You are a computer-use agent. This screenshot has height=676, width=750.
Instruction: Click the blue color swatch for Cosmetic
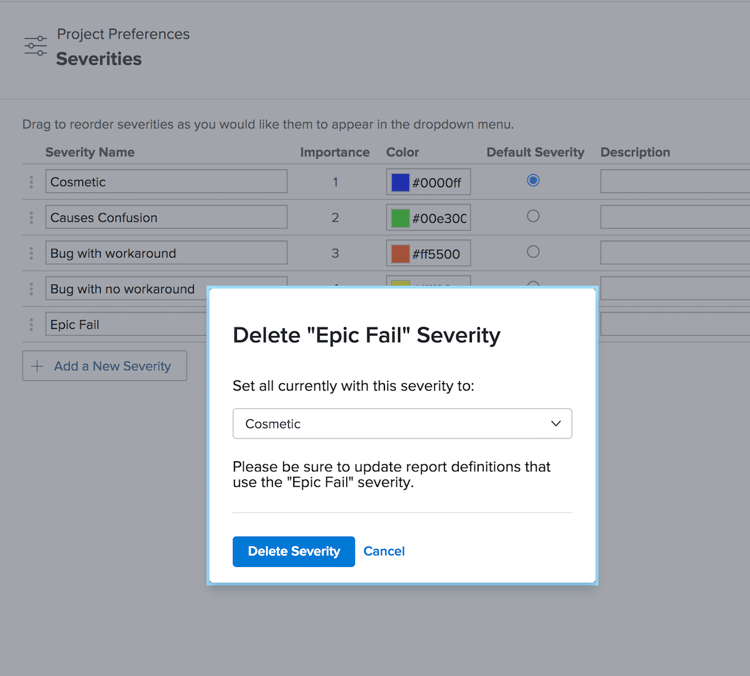click(x=400, y=183)
